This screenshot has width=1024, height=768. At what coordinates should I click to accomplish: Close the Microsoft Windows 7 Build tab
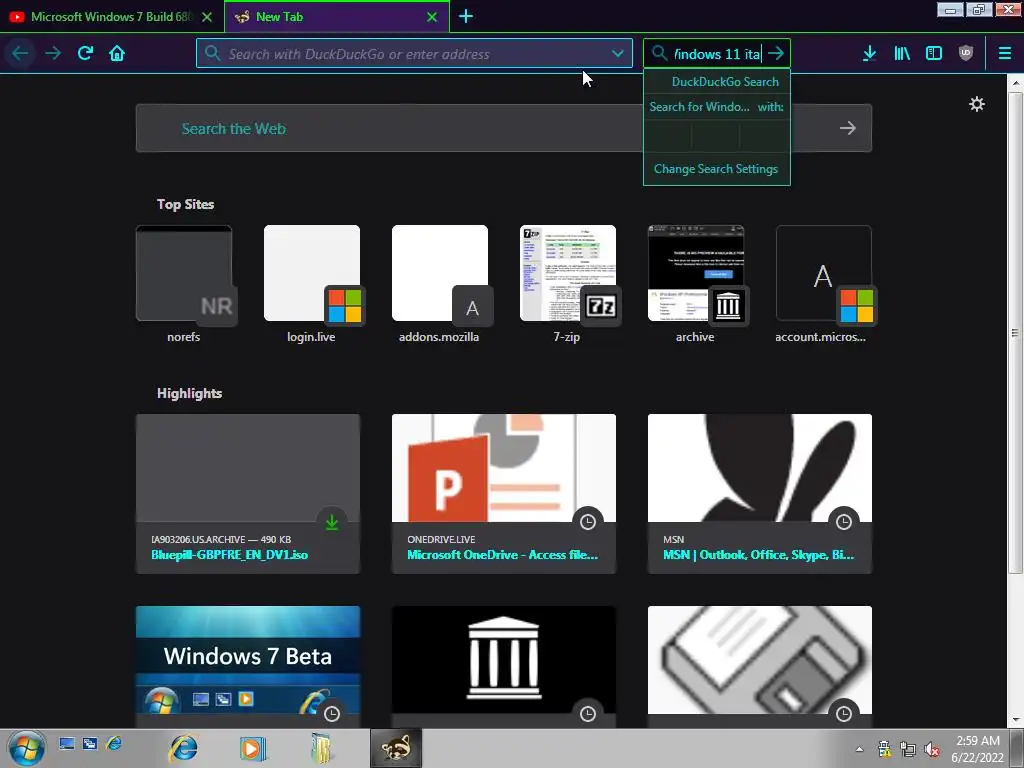click(207, 17)
